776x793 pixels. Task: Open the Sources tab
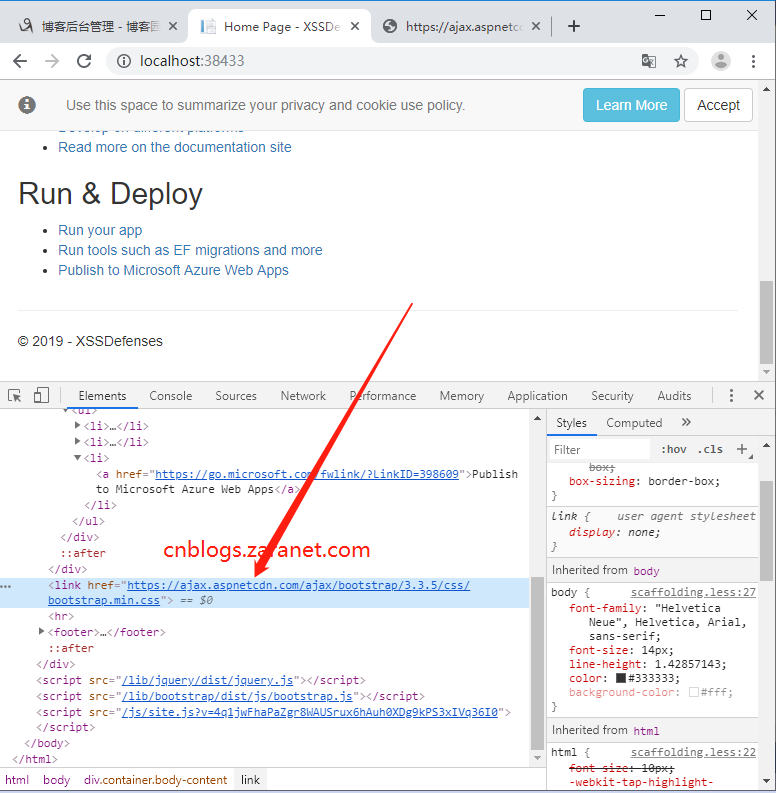pyautogui.click(x=236, y=396)
